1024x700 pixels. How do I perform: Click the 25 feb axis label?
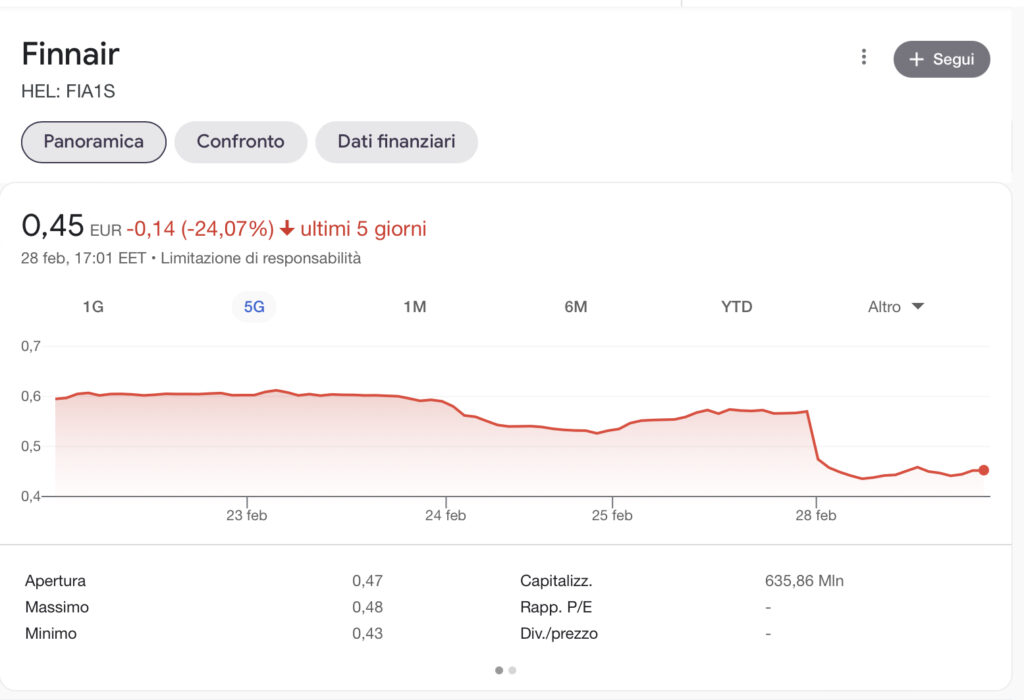(x=612, y=515)
